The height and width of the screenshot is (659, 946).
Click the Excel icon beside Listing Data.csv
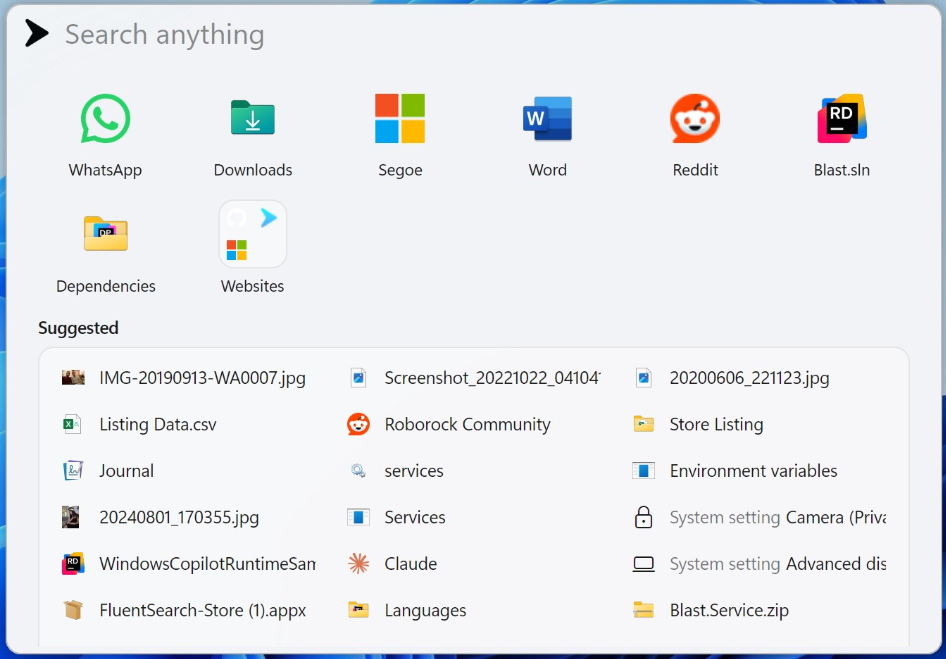[72, 424]
